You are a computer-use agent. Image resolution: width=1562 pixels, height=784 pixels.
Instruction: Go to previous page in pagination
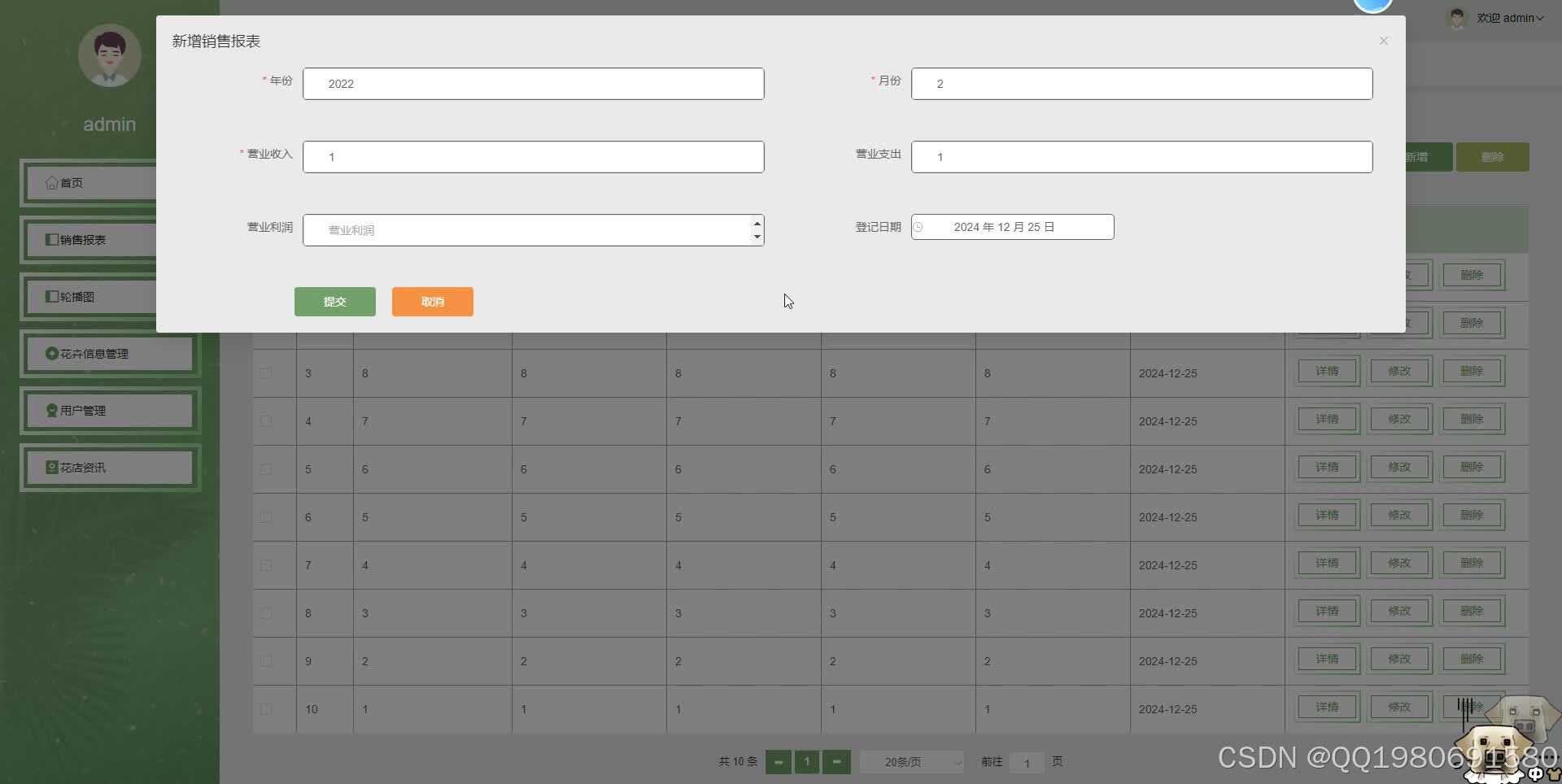[779, 762]
